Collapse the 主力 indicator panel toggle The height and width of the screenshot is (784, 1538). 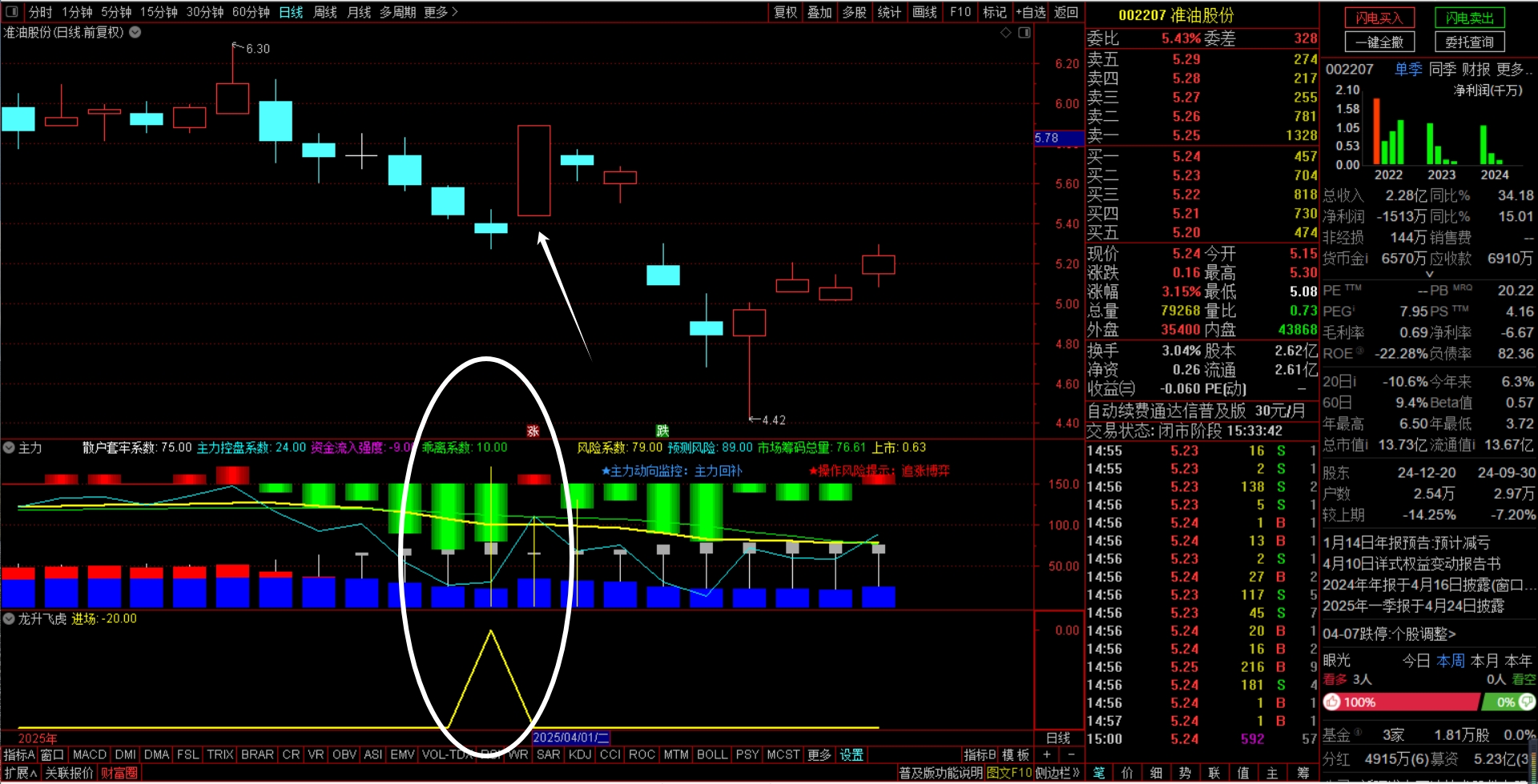[10, 448]
